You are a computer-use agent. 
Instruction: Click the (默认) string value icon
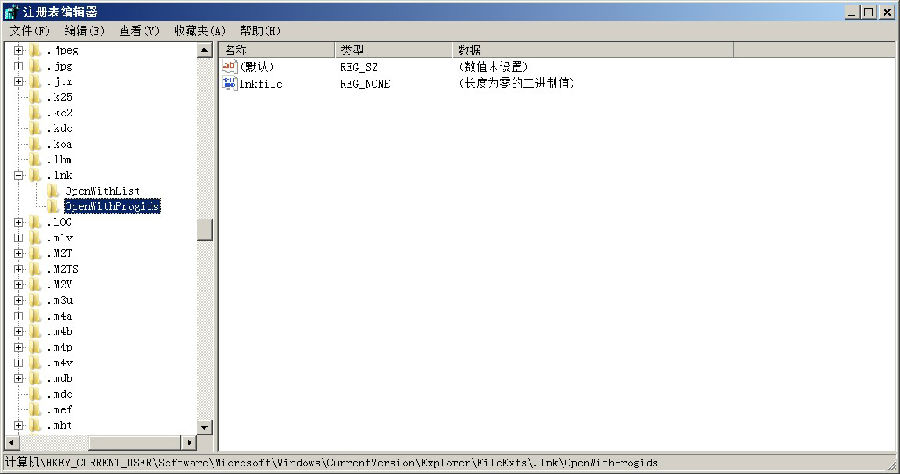(x=228, y=66)
